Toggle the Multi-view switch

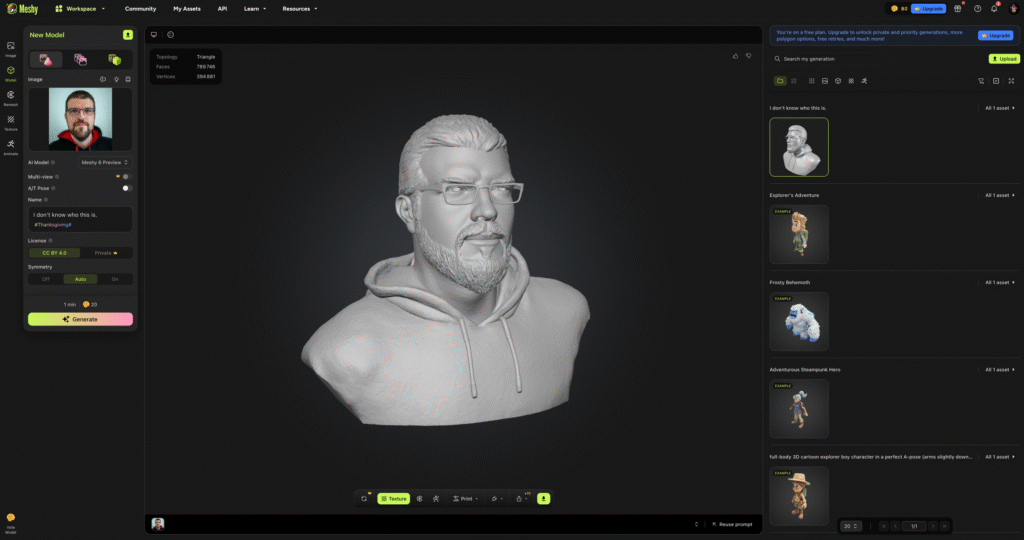[x=127, y=176]
